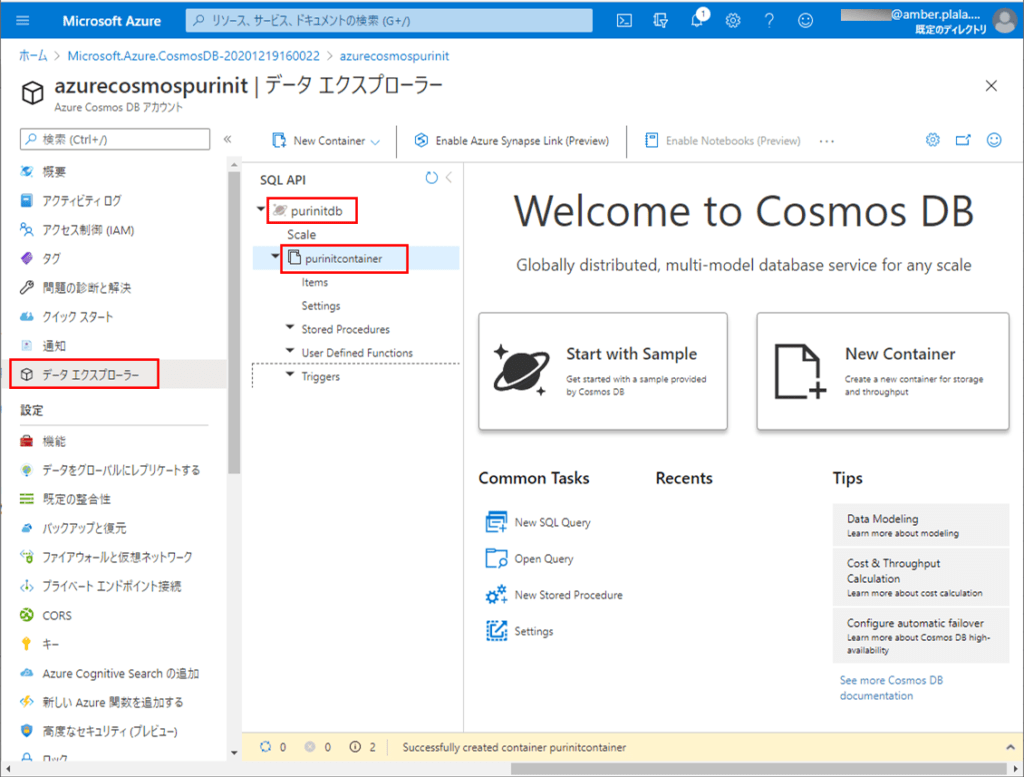Expand the Stored Procedures node

pyautogui.click(x=288, y=328)
